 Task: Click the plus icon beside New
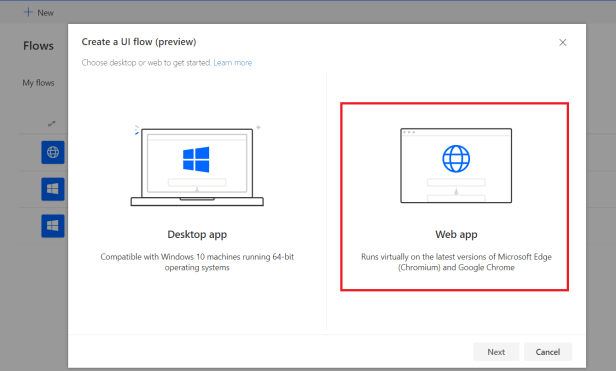[x=28, y=12]
